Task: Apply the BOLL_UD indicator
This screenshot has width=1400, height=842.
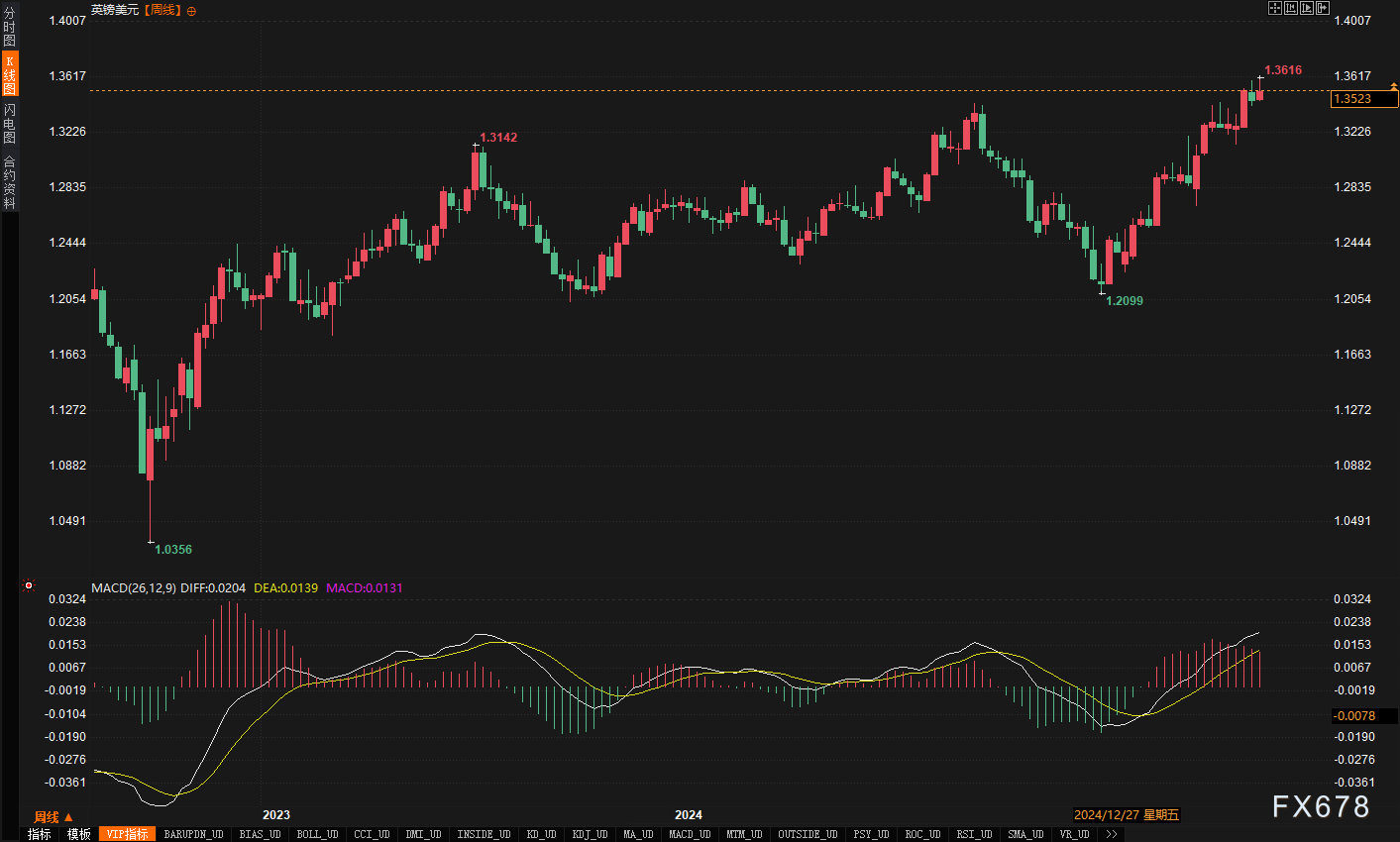Action: coord(317,834)
